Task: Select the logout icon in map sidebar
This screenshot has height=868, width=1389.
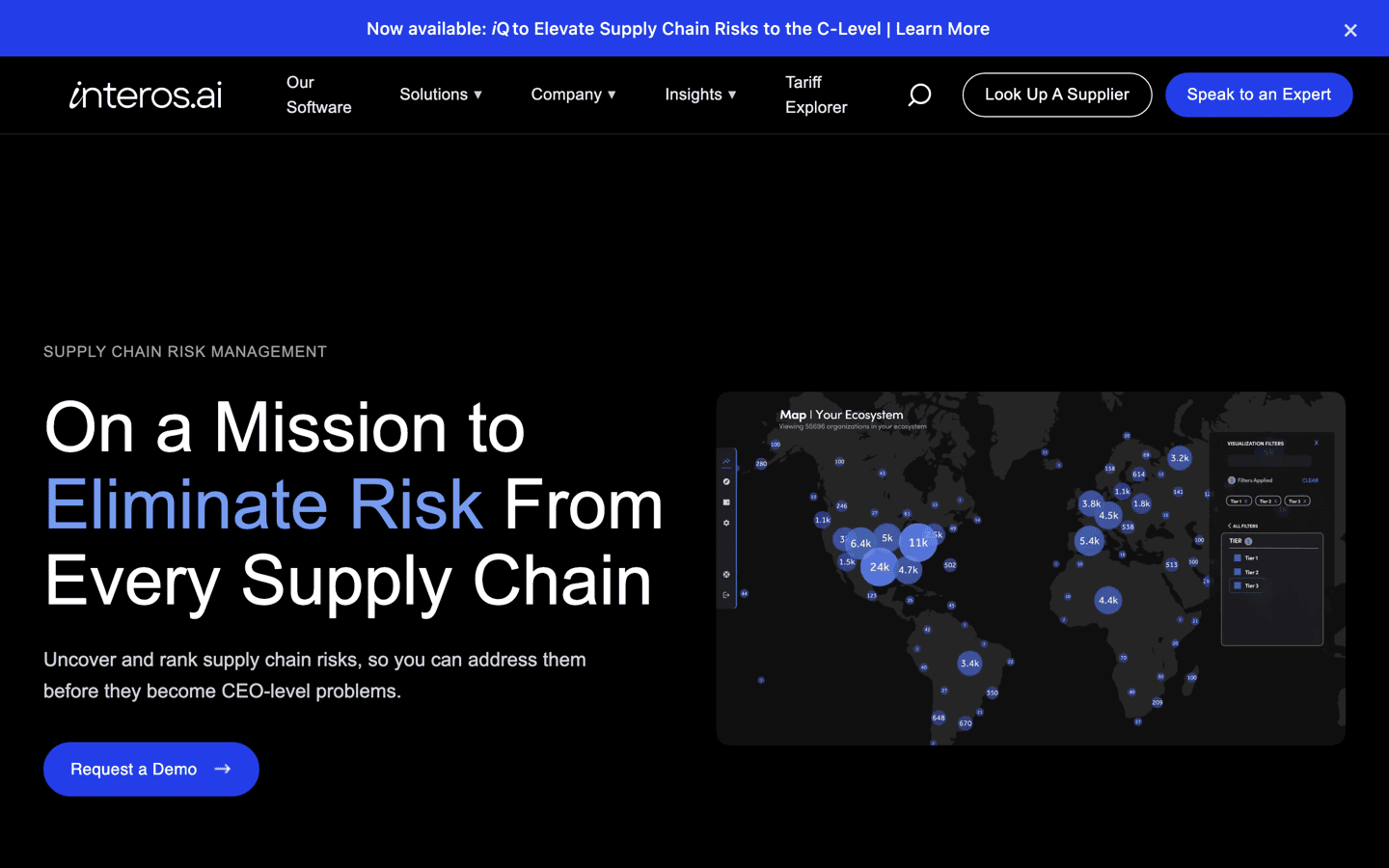Action: click(726, 595)
